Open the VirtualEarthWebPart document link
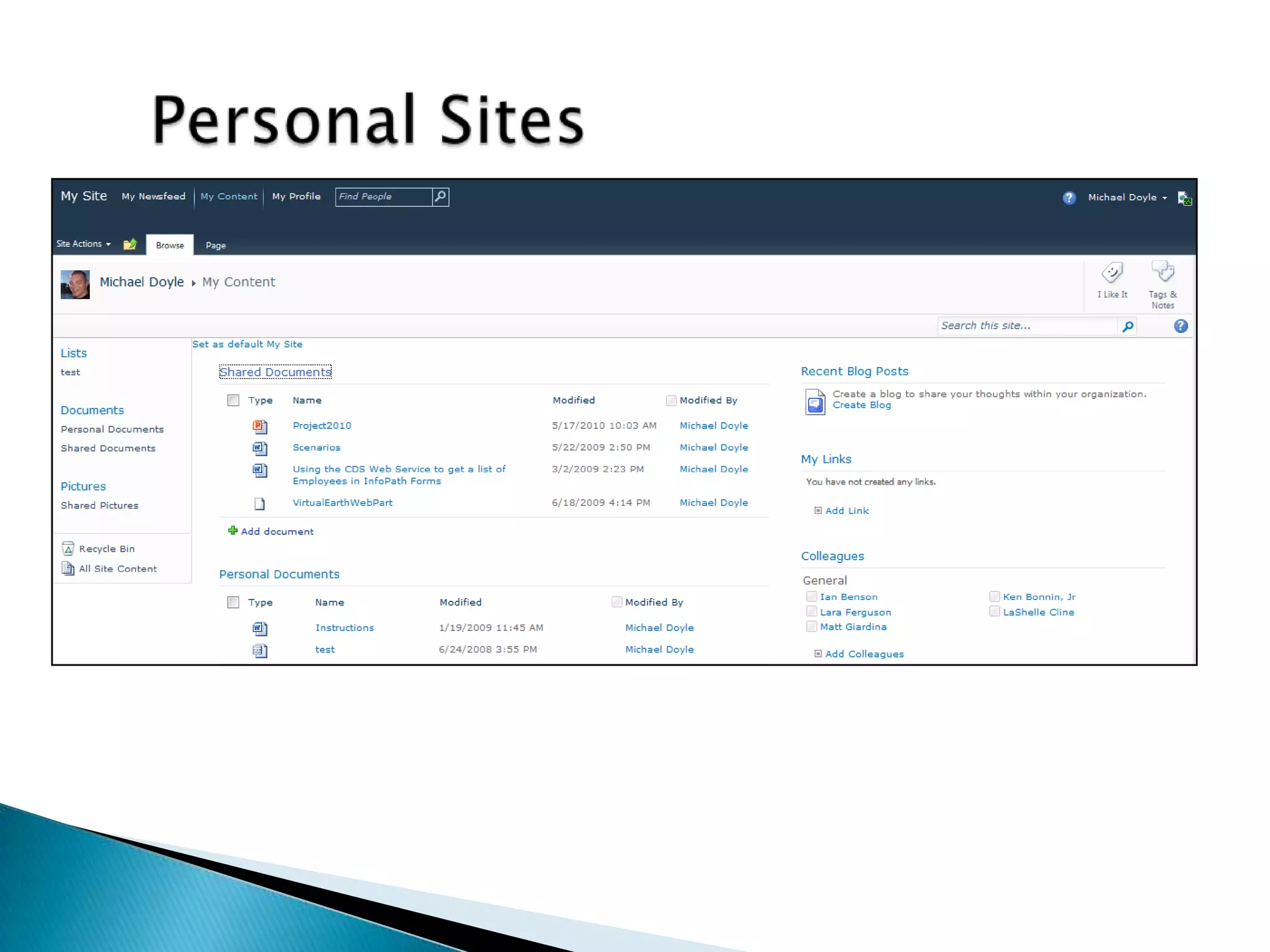 tap(342, 503)
